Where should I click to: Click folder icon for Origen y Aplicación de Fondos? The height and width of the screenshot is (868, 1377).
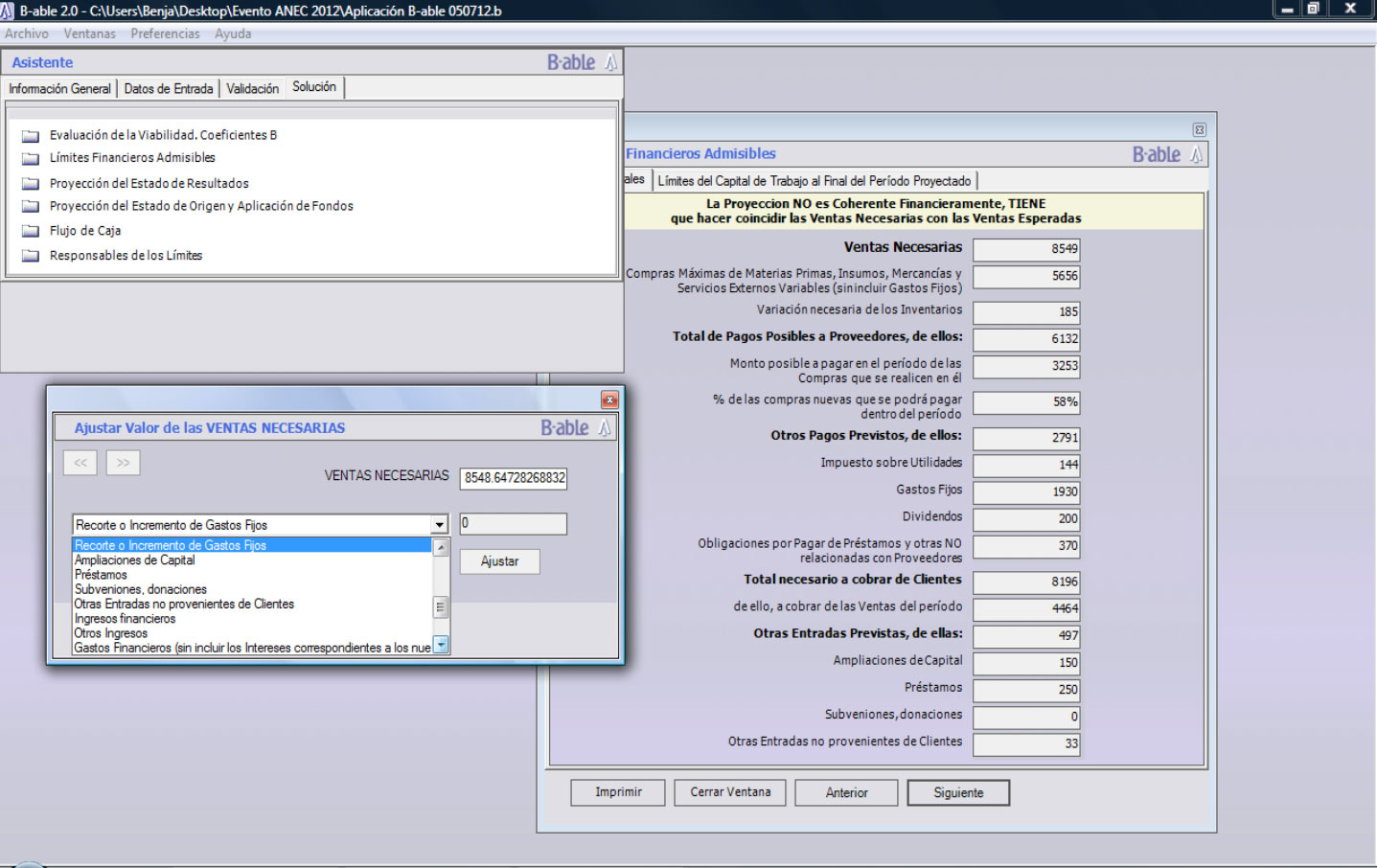tap(31, 207)
